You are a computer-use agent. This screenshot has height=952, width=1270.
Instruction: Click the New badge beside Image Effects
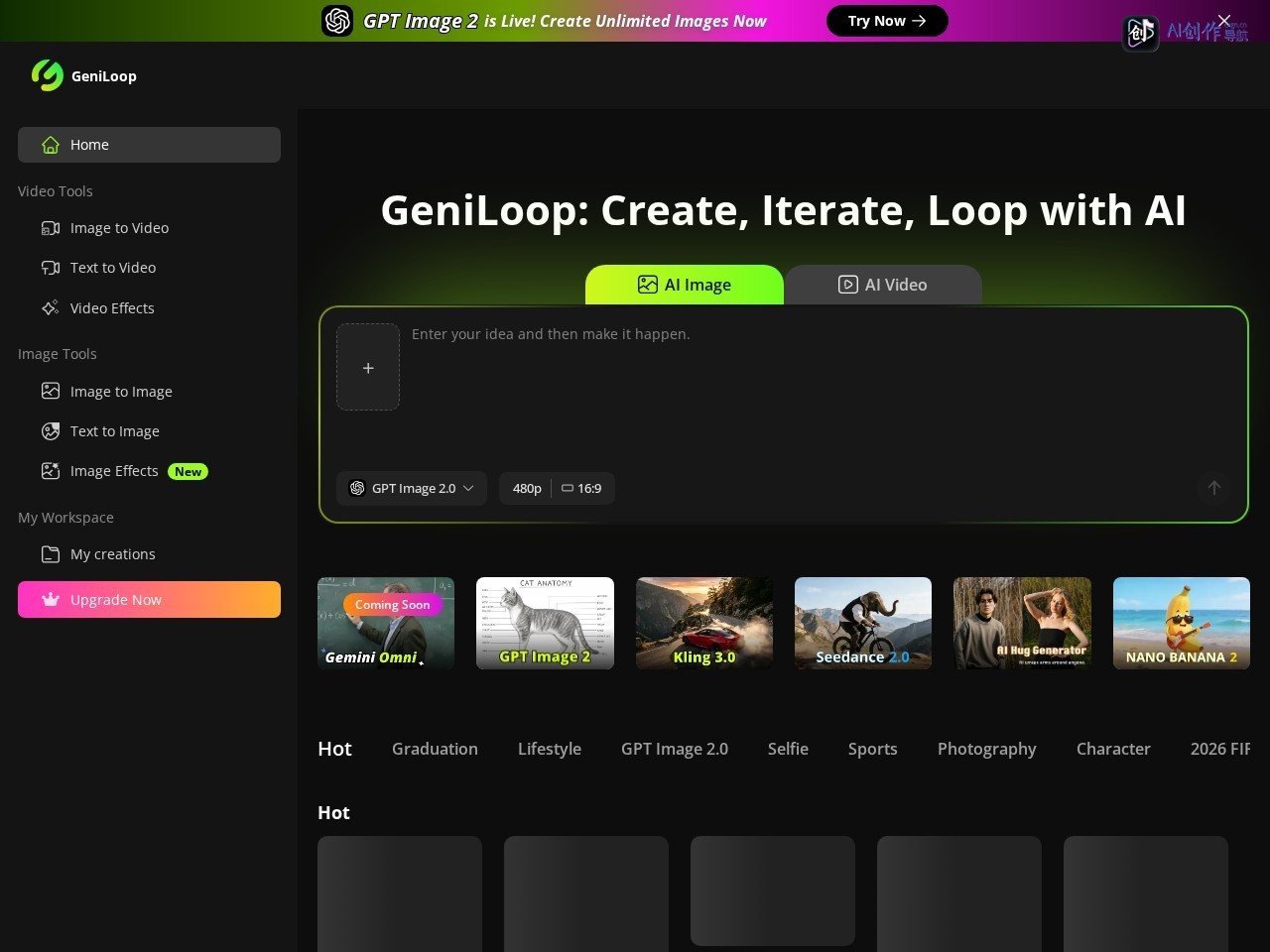click(x=188, y=472)
